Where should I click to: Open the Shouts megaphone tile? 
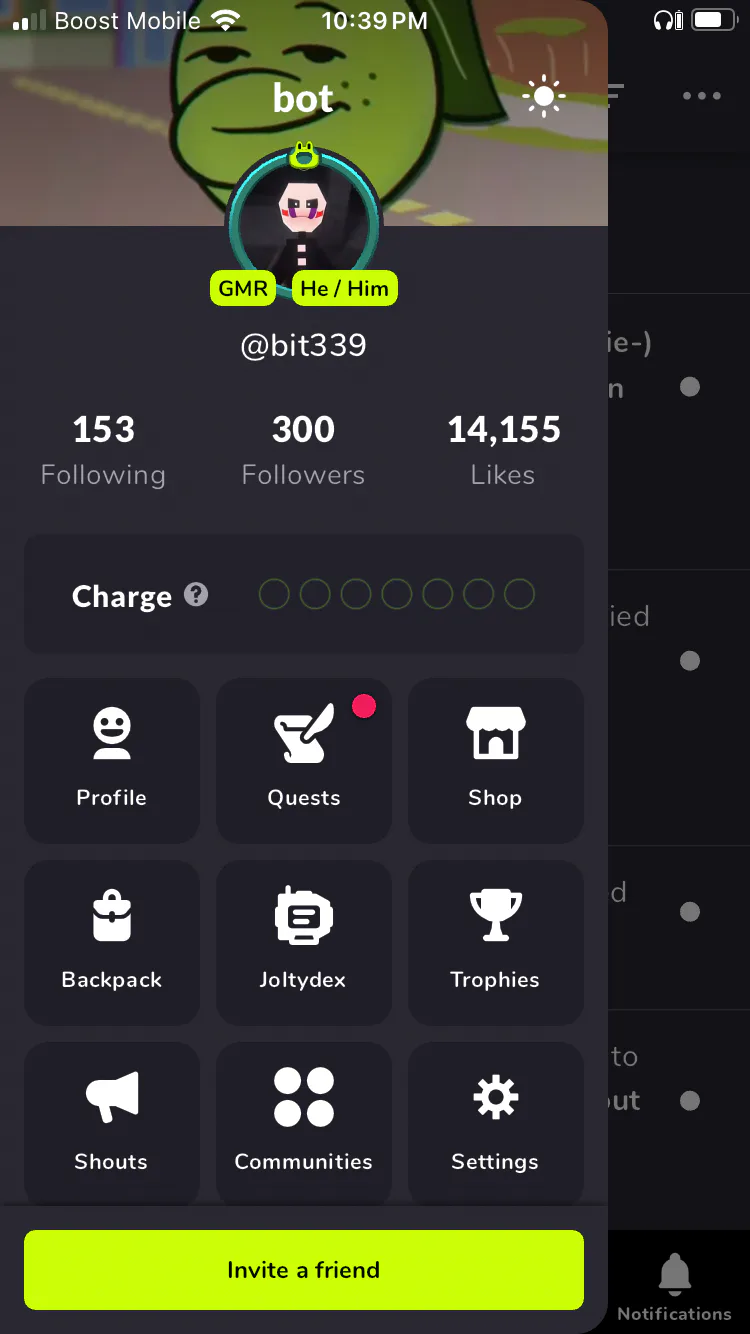point(112,1124)
